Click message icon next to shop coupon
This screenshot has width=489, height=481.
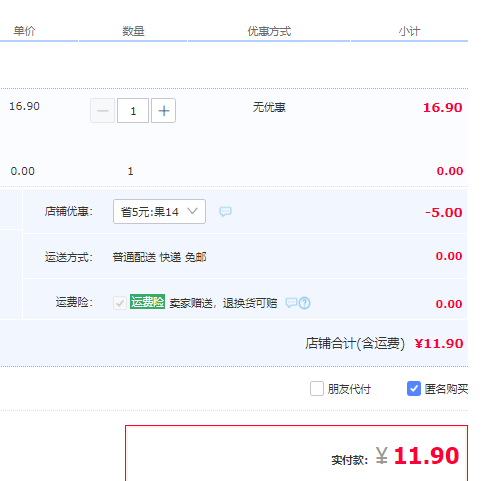pyautogui.click(x=225, y=211)
